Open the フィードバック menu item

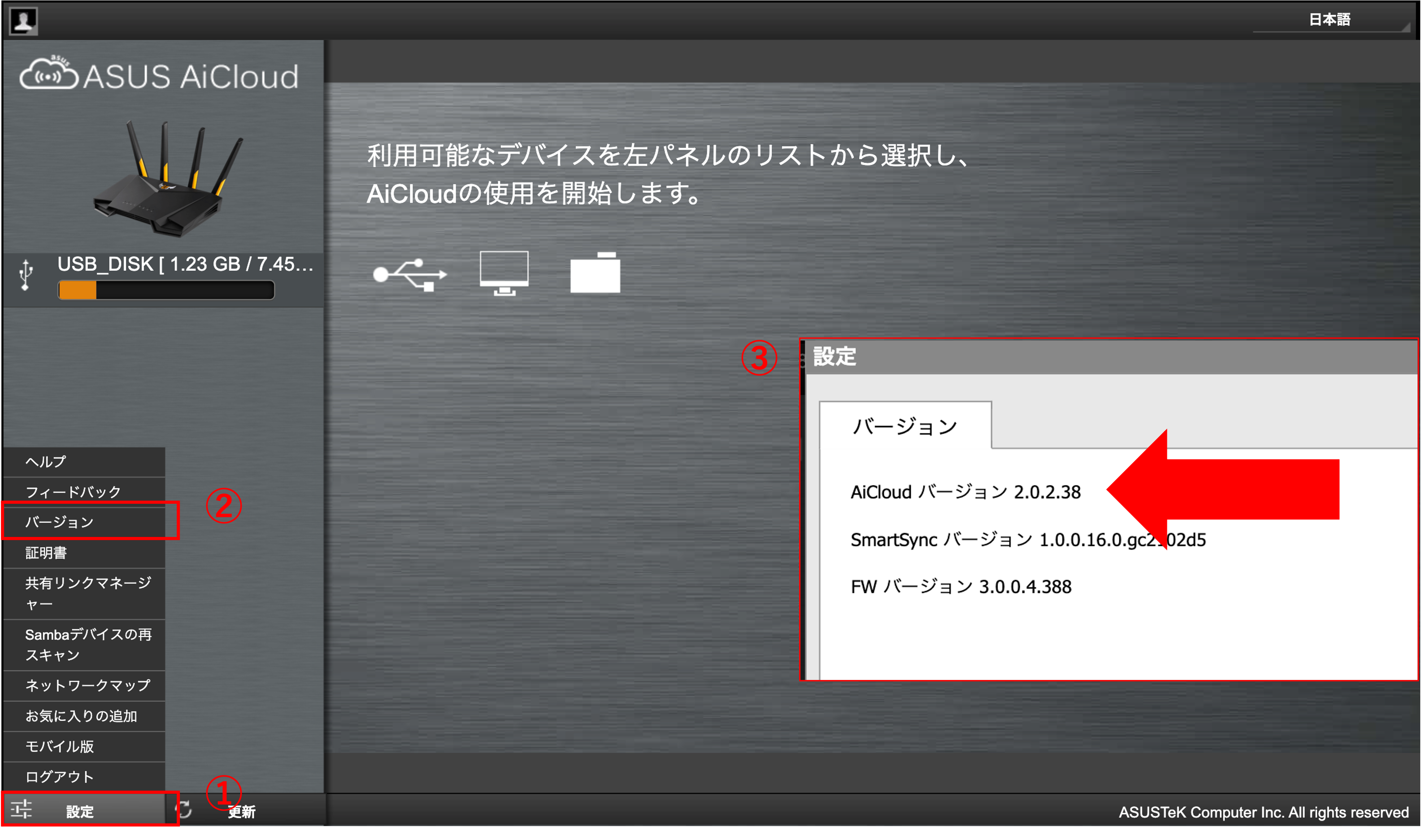(x=84, y=492)
